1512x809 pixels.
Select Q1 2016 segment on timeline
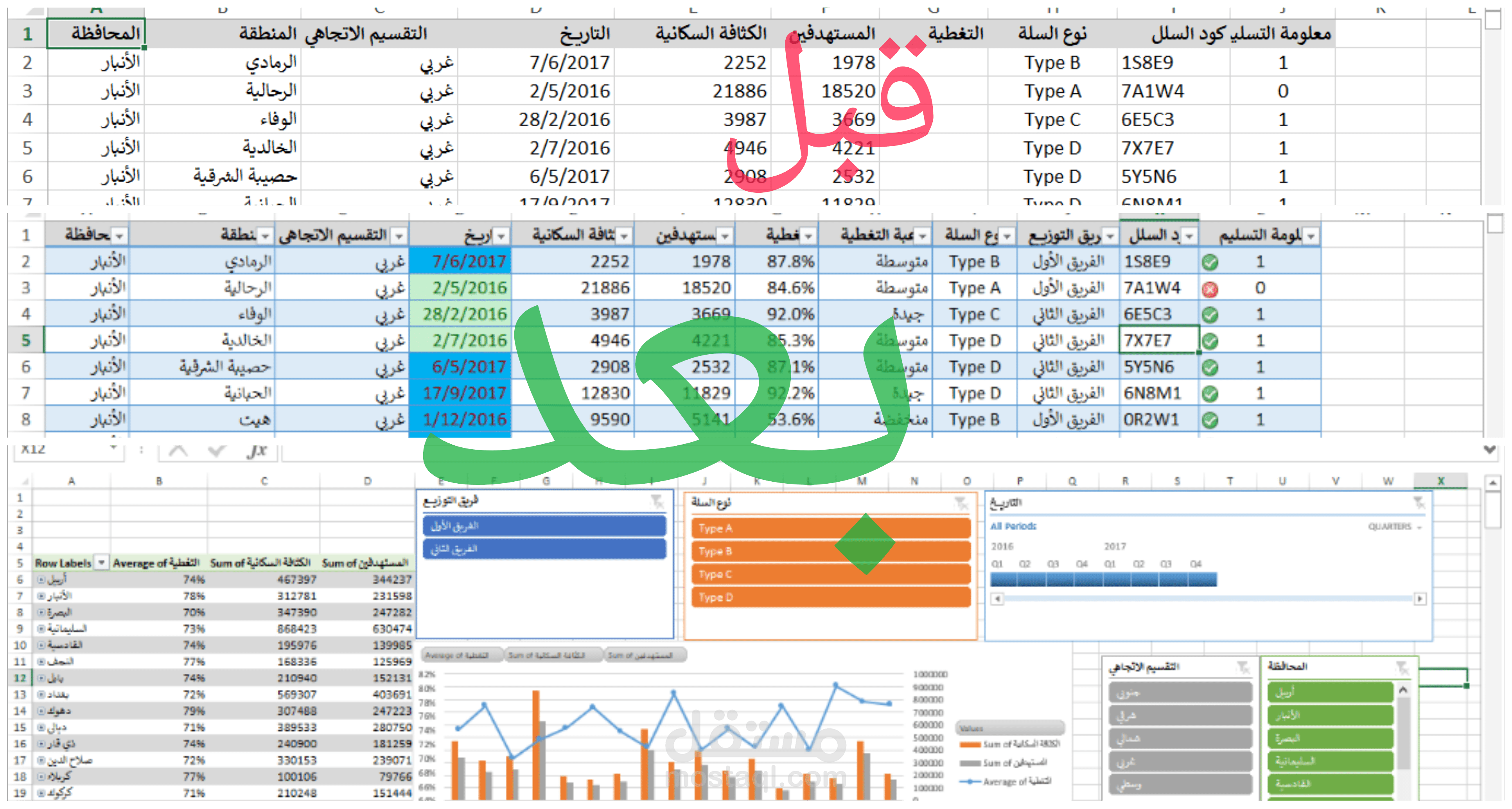tap(1003, 579)
